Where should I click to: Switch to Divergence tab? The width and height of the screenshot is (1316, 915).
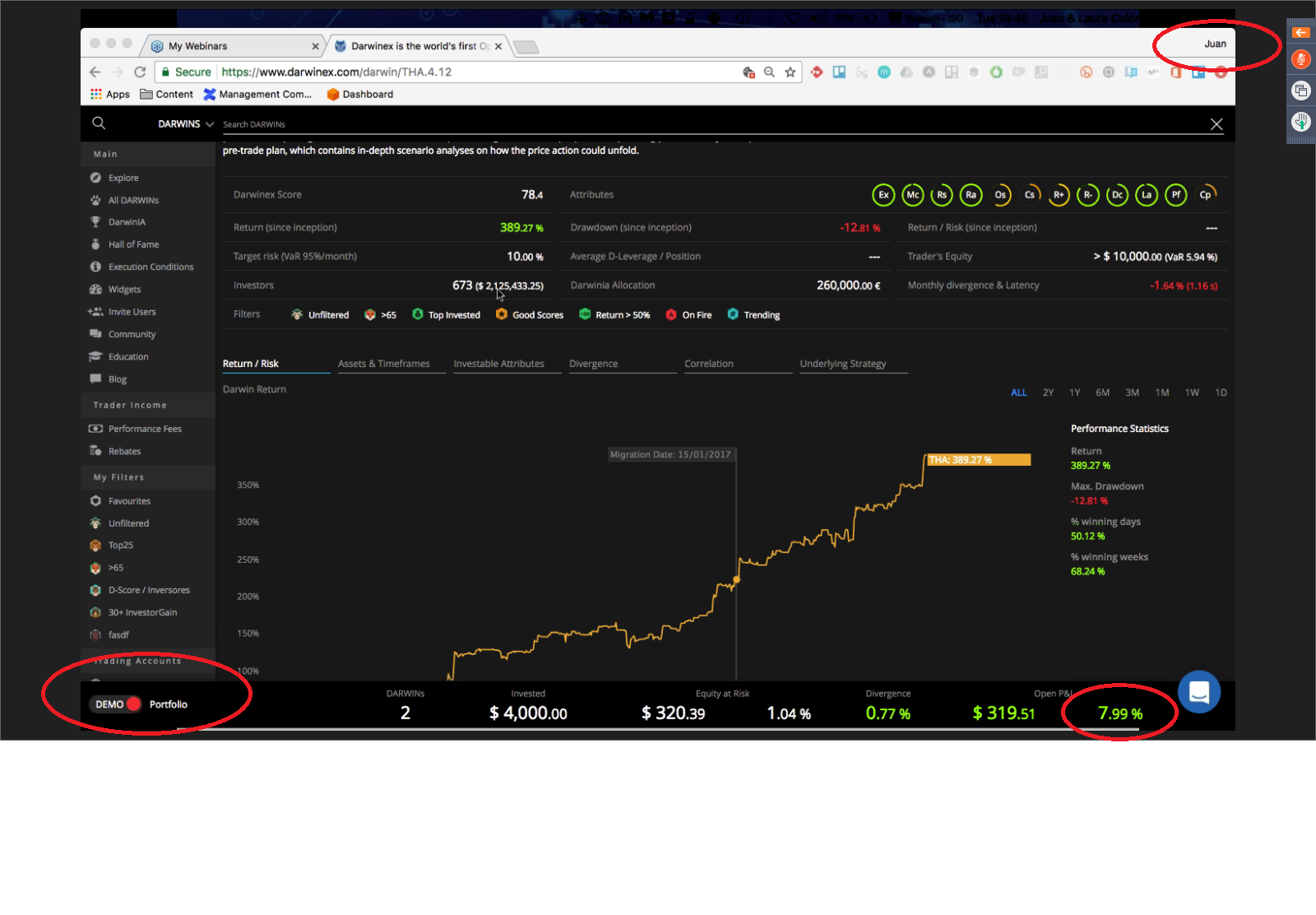(x=623, y=364)
